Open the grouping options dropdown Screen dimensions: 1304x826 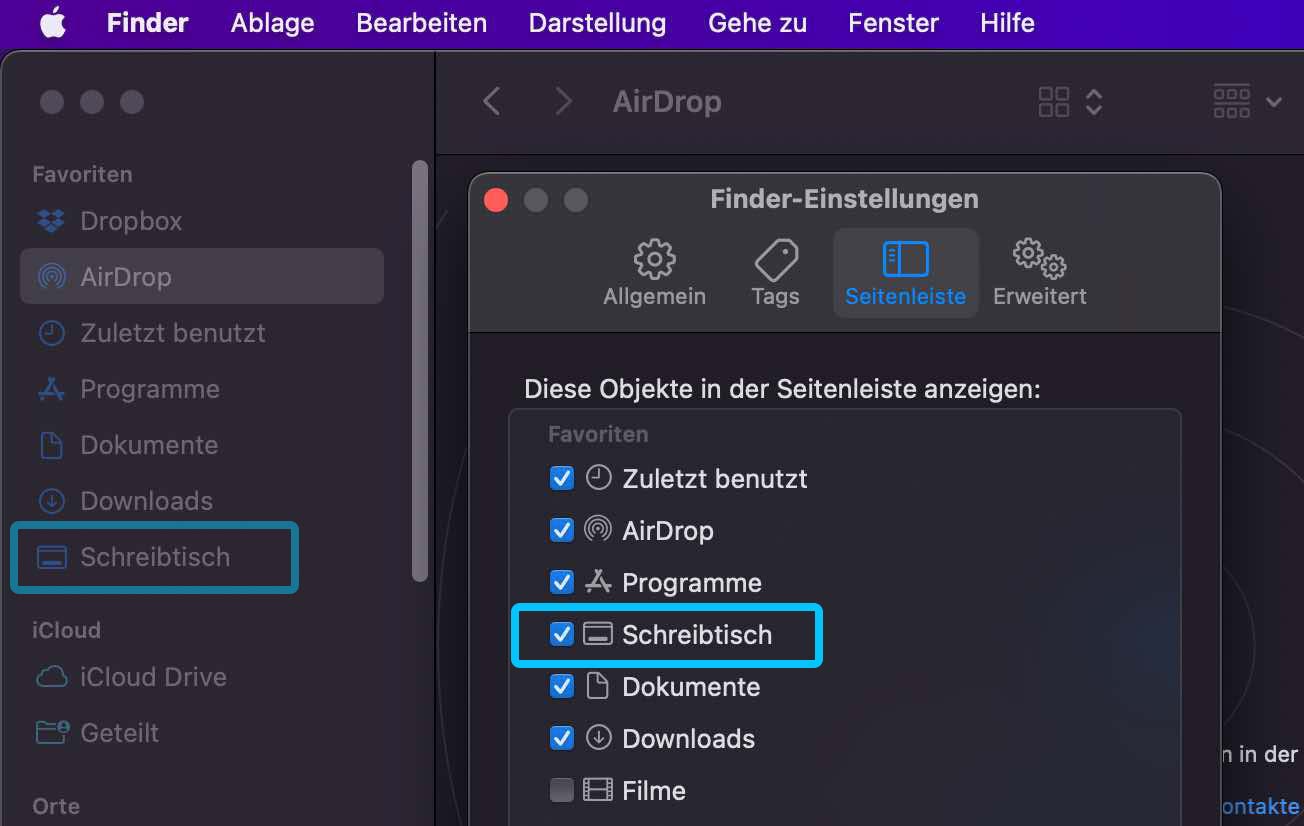(x=1247, y=101)
